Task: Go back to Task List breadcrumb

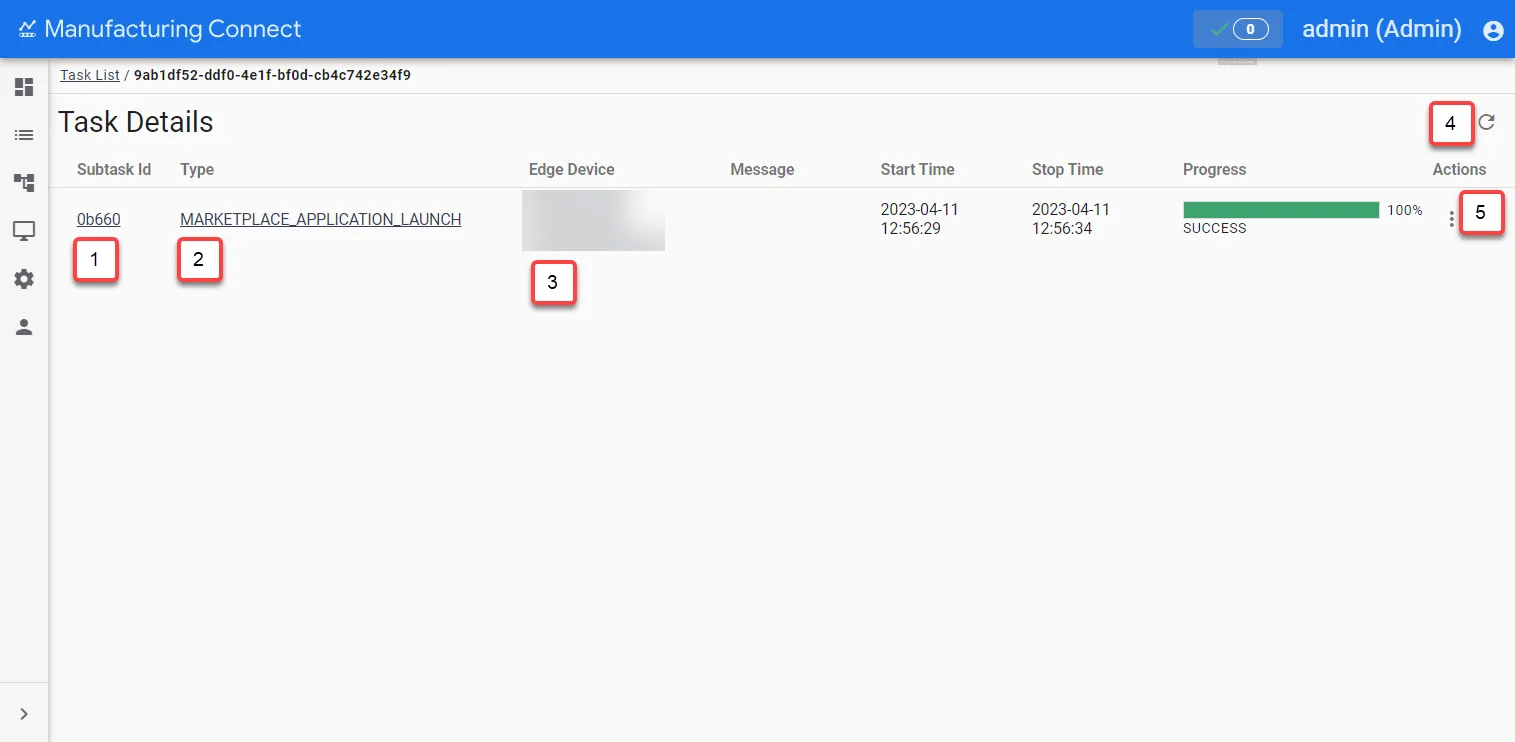Action: point(90,75)
